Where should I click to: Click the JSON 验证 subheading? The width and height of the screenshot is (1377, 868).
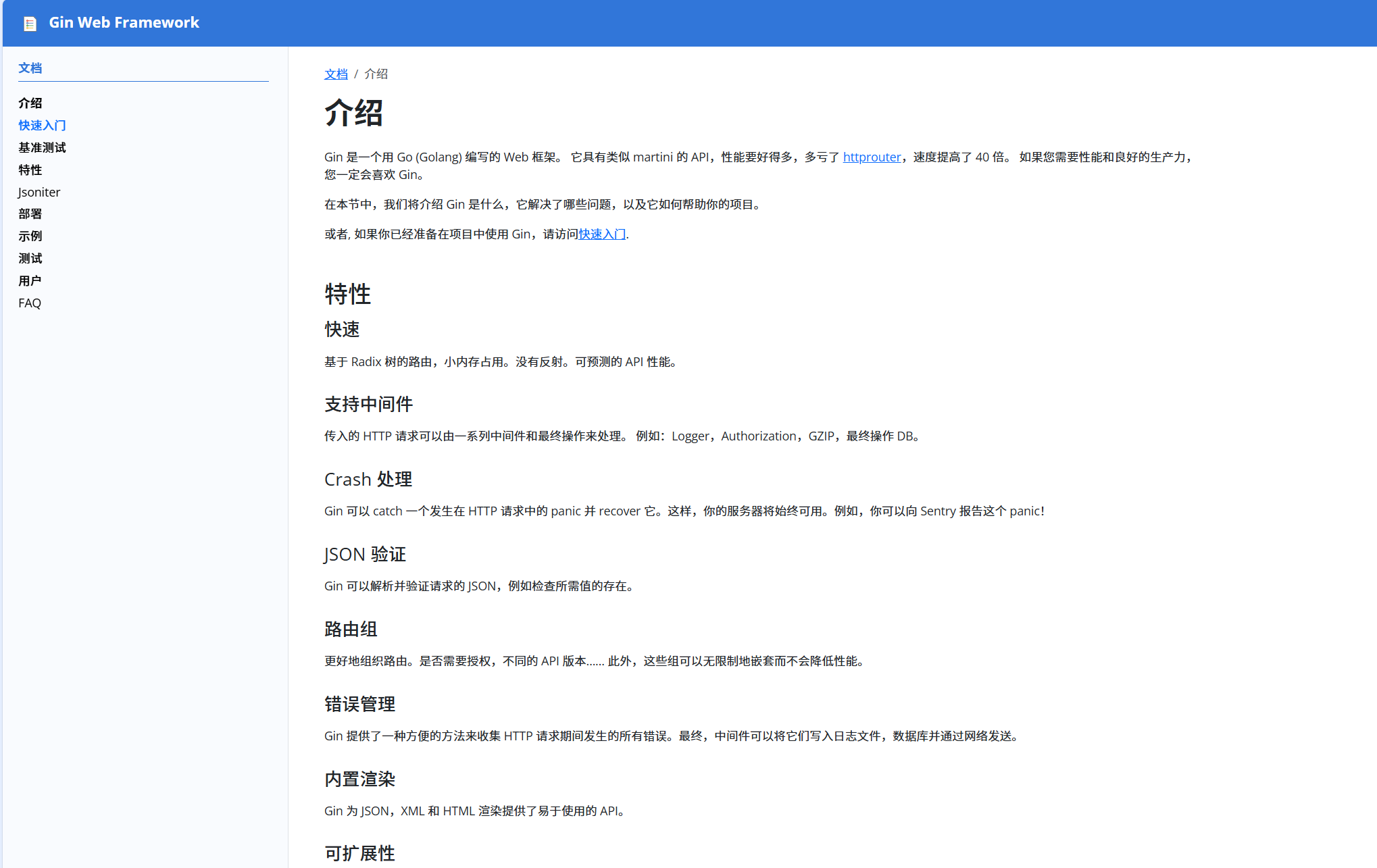pos(365,555)
